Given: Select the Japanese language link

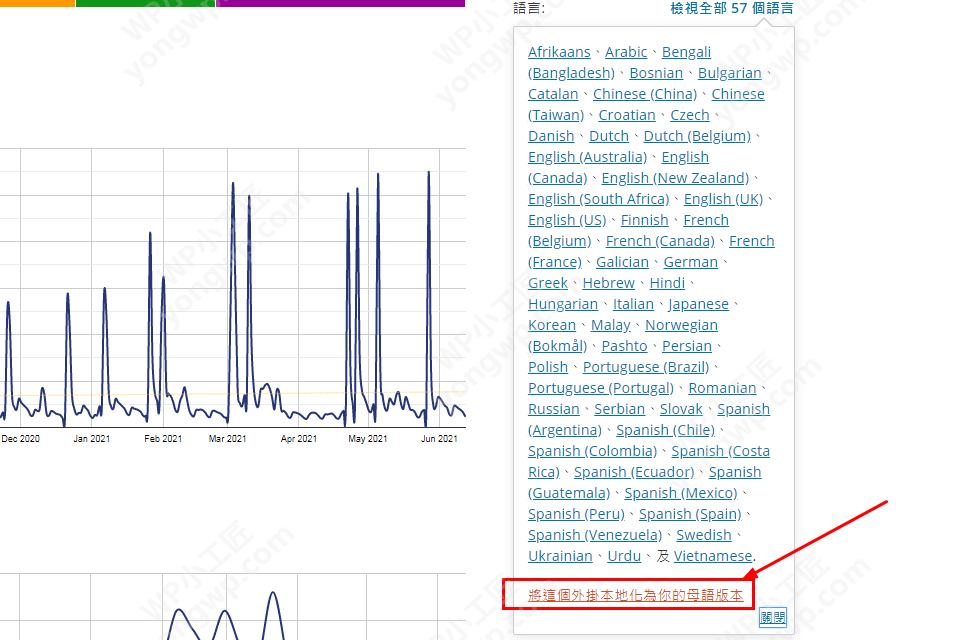Looking at the screenshot, I should (699, 304).
